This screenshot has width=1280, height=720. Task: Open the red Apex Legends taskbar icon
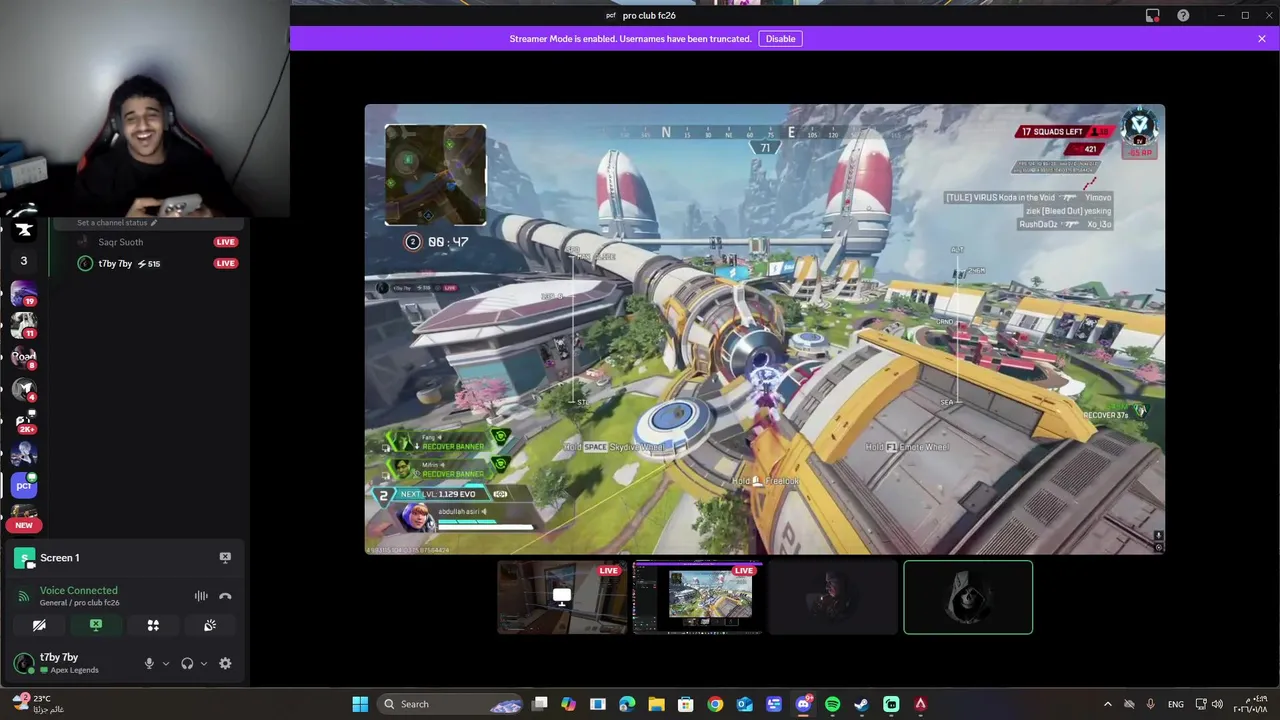pos(920,704)
